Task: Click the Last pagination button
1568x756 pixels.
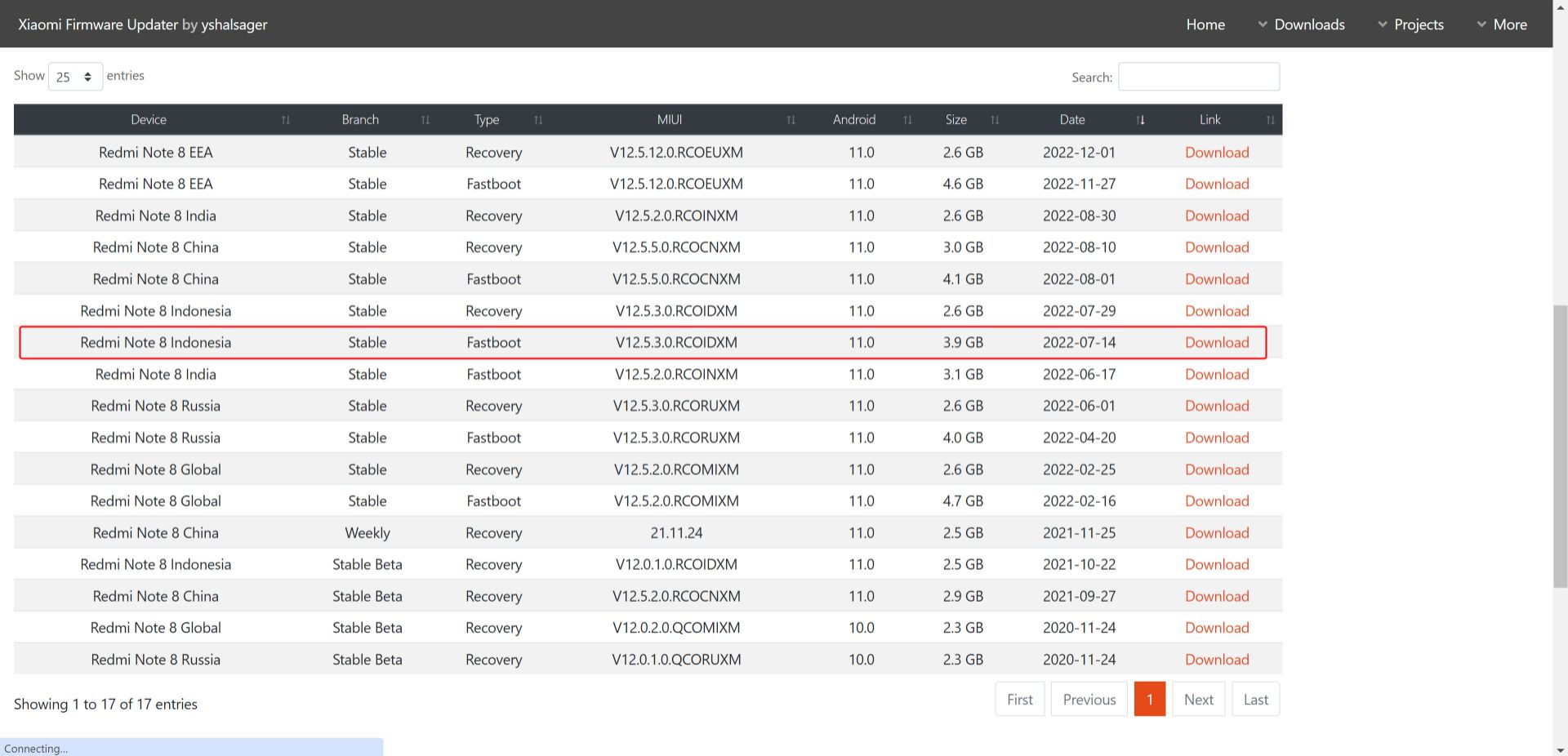Action: pyautogui.click(x=1256, y=700)
